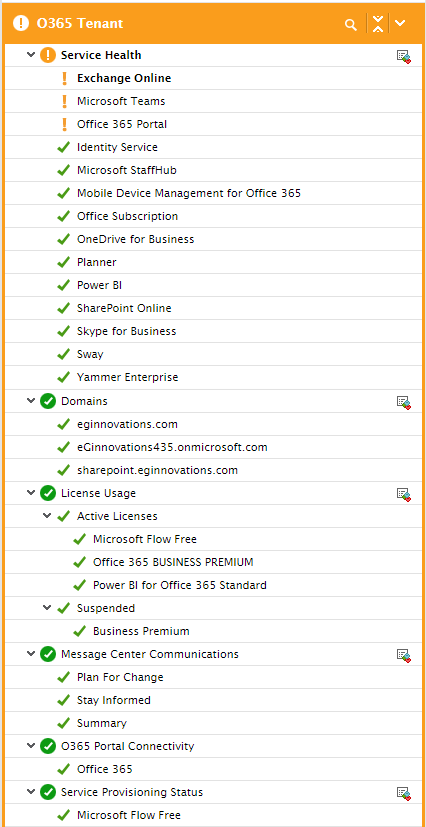Select Office 365 under Portal Connectivity

(x=104, y=769)
